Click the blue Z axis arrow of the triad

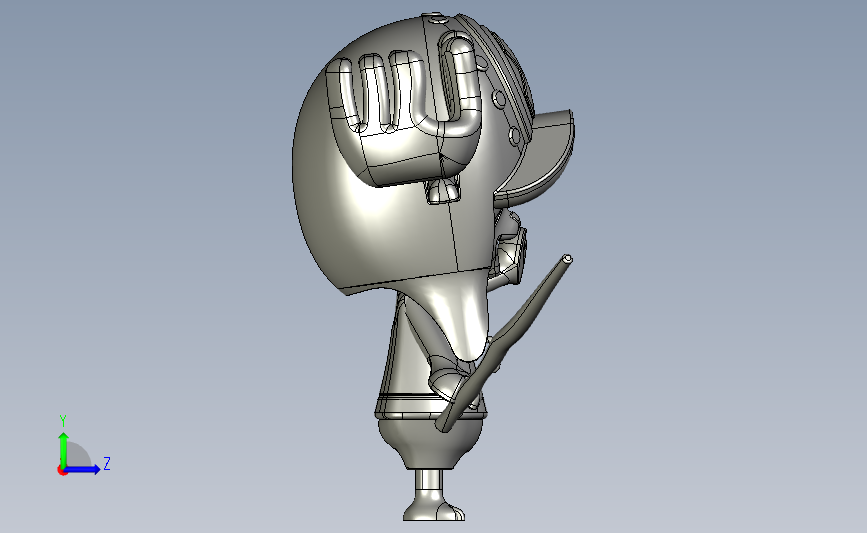tap(83, 469)
